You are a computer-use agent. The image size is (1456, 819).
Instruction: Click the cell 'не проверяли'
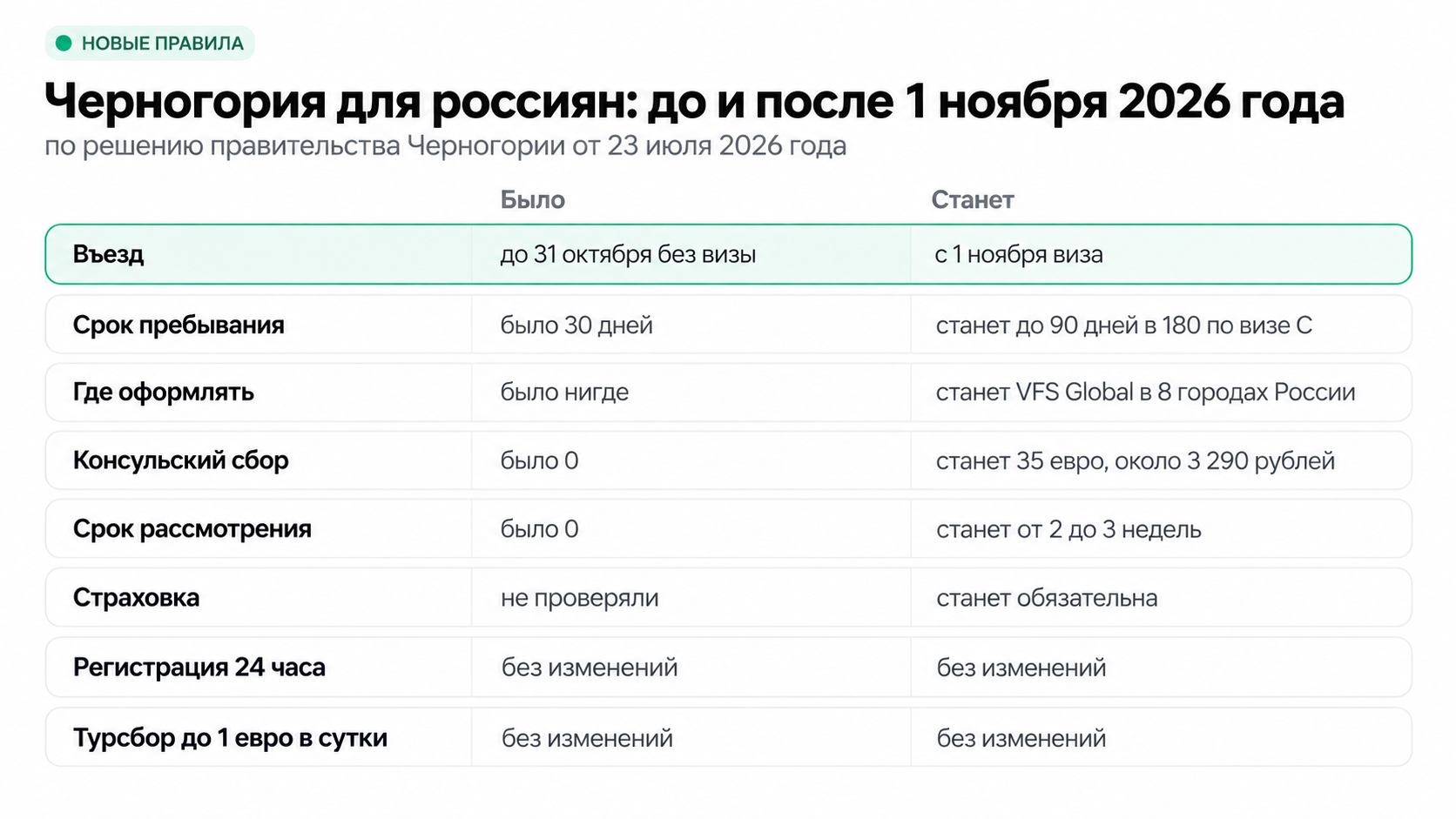click(580, 598)
